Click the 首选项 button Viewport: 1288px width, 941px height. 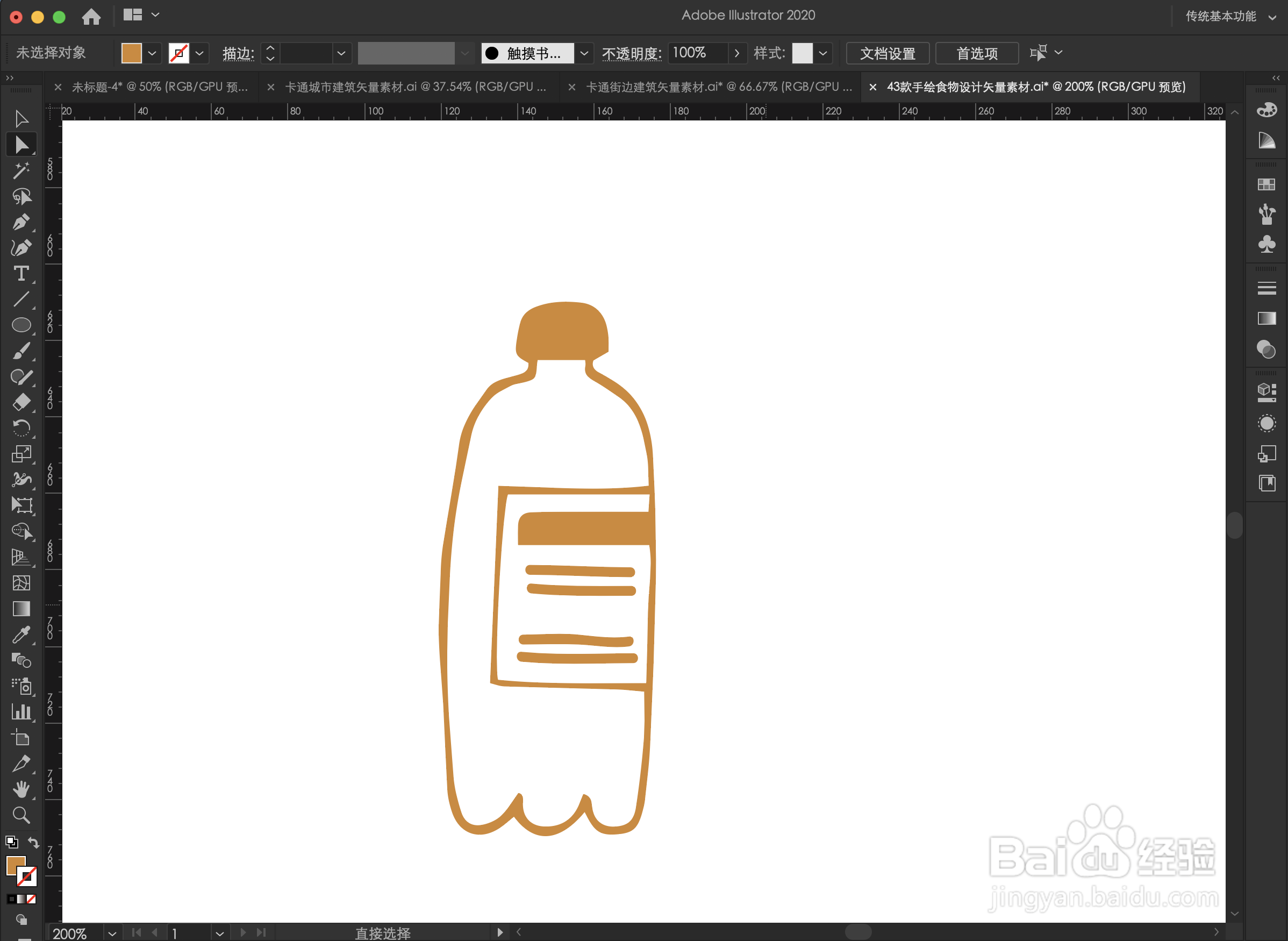pos(977,53)
